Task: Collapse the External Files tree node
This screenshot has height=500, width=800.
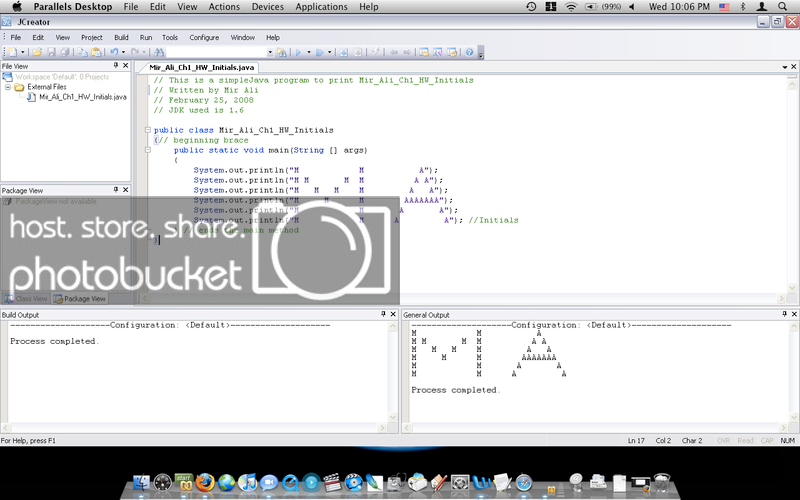Action: 8,87
